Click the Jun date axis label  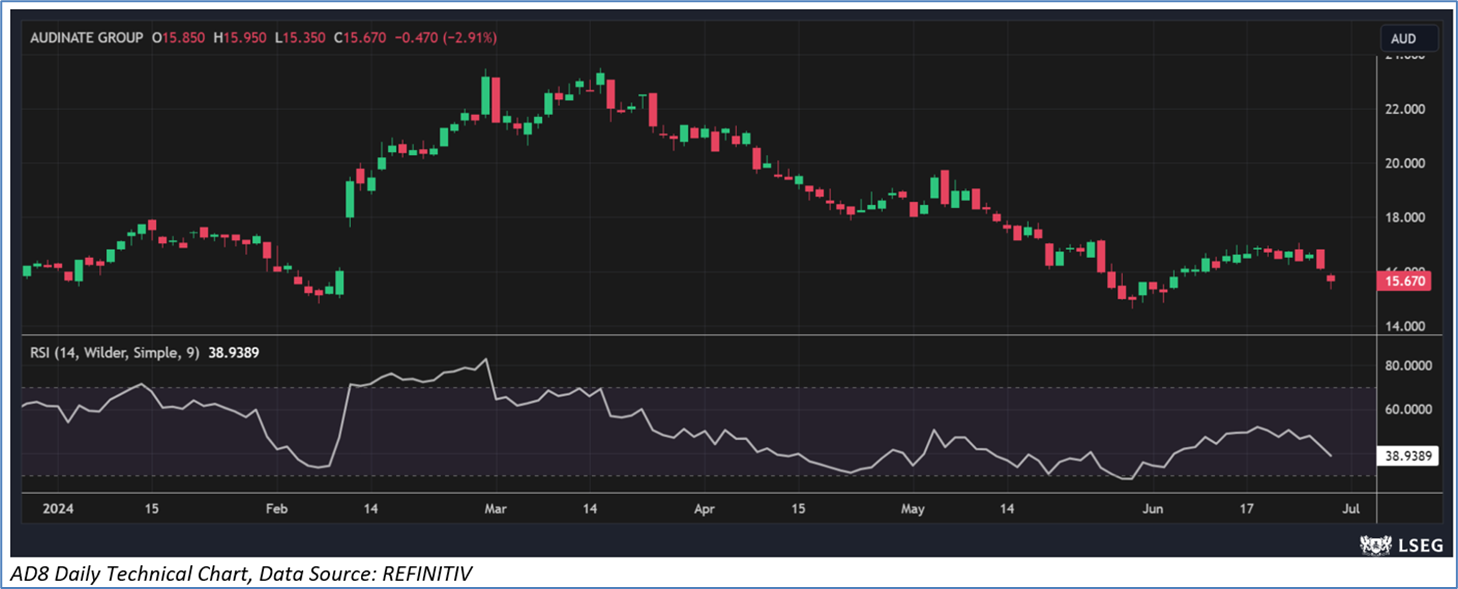[1153, 509]
